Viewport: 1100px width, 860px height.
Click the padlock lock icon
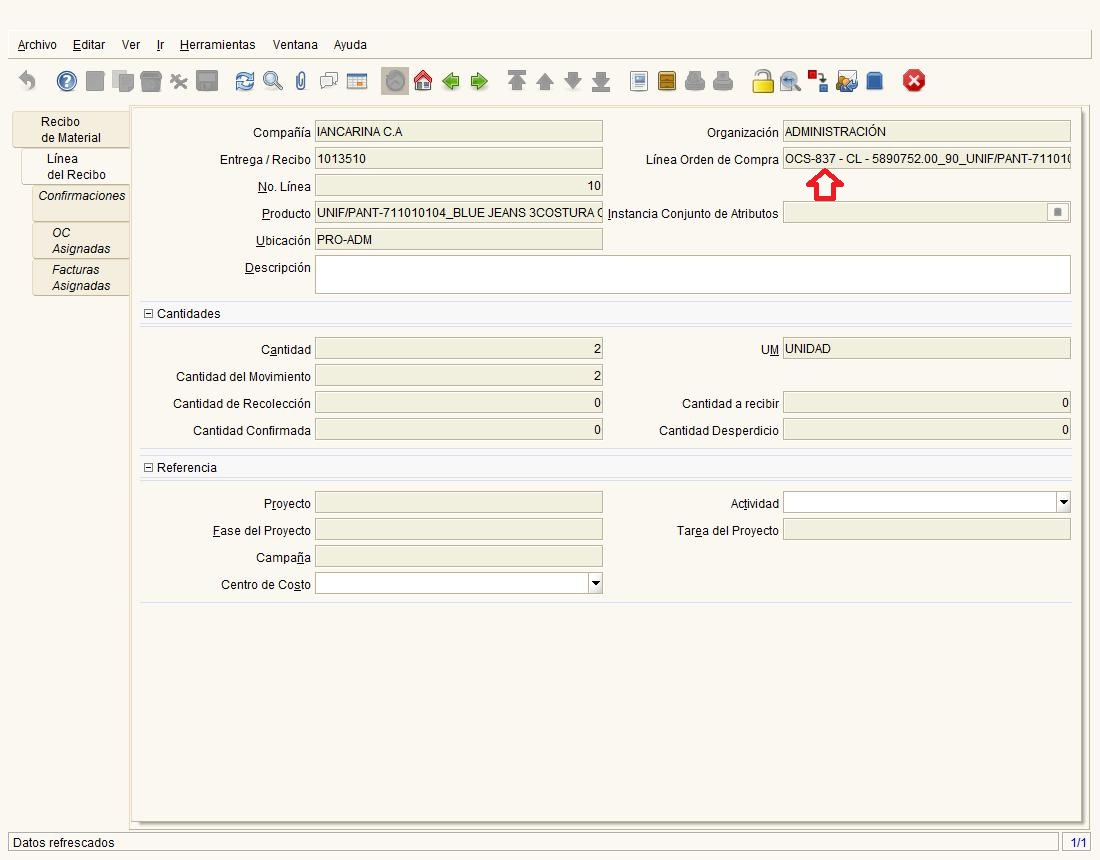click(763, 81)
